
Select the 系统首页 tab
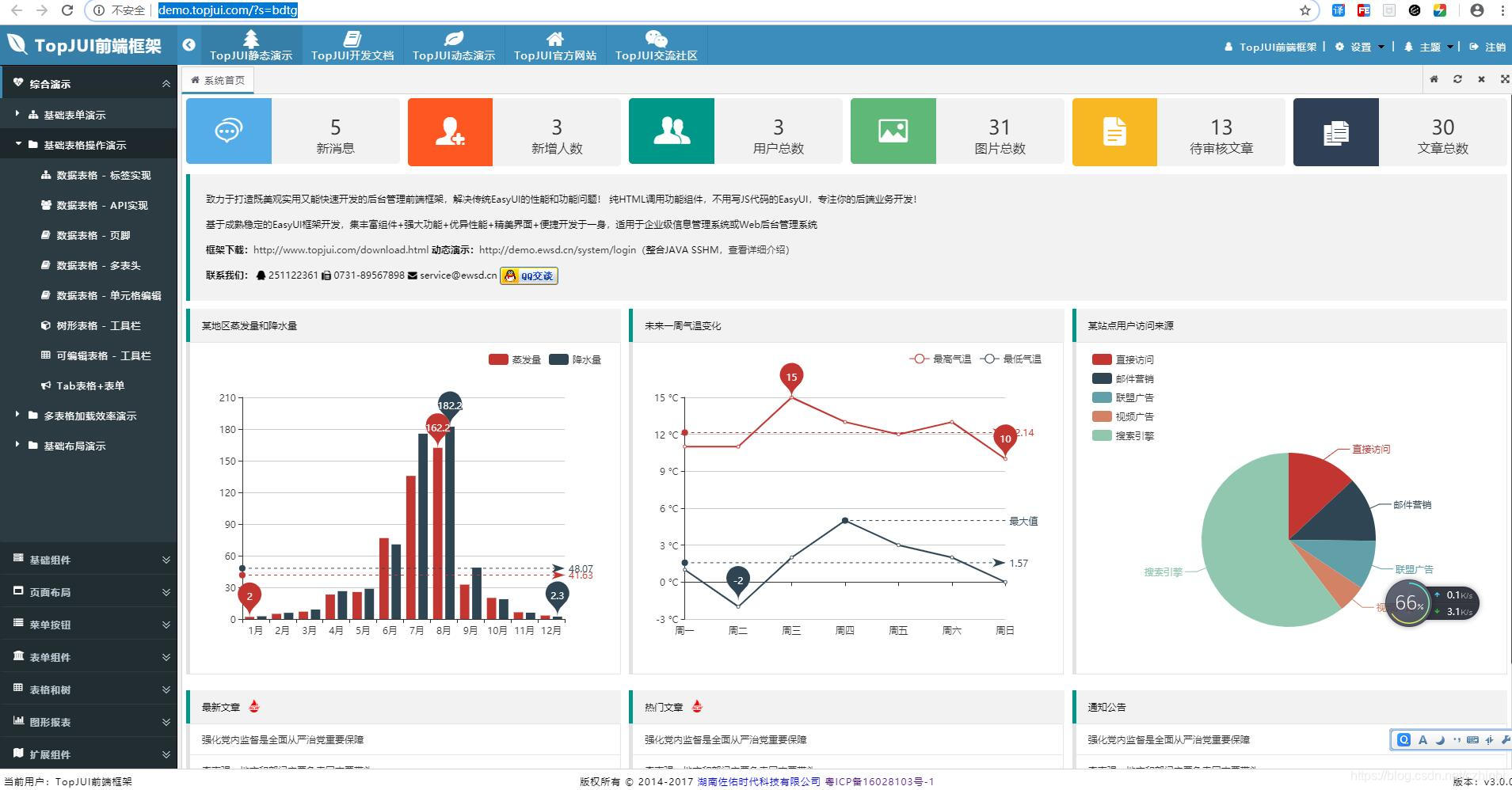tap(218, 80)
